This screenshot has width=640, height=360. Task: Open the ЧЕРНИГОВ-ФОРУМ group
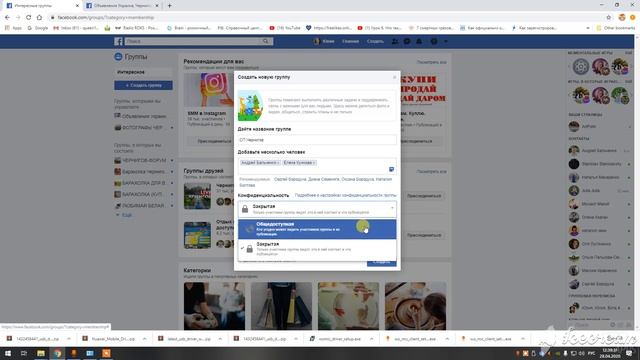point(144,160)
